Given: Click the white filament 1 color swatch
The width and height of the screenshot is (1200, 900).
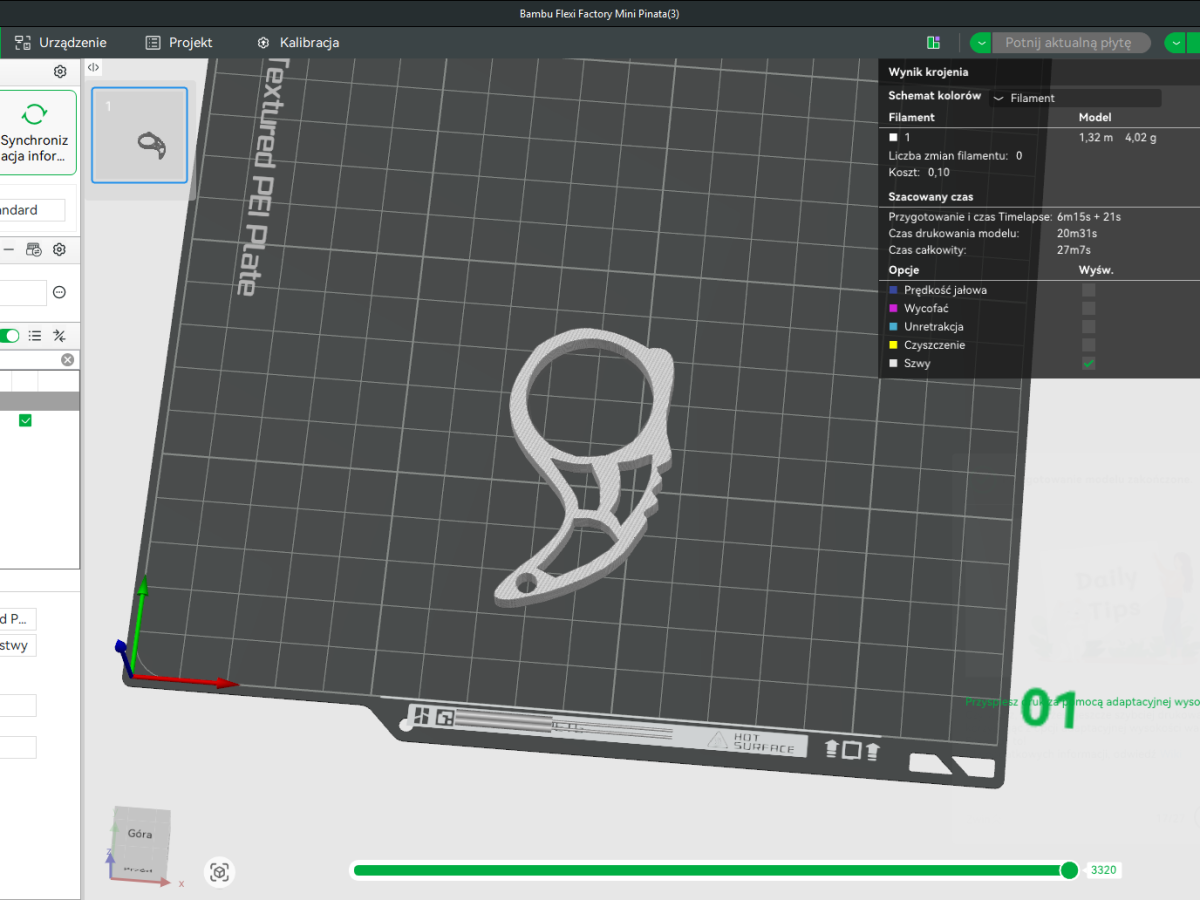Looking at the screenshot, I should point(894,137).
